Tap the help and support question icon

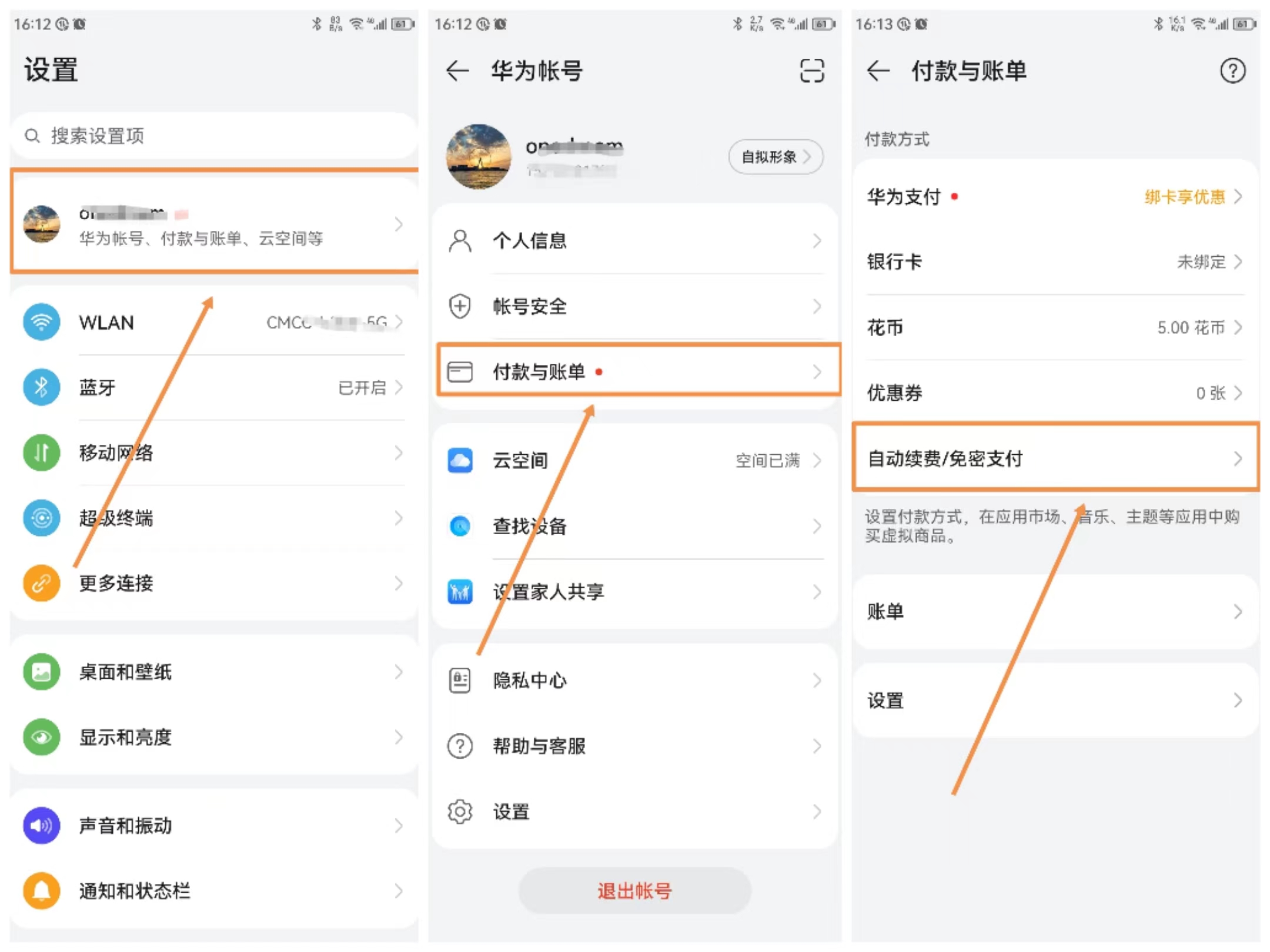tap(460, 746)
